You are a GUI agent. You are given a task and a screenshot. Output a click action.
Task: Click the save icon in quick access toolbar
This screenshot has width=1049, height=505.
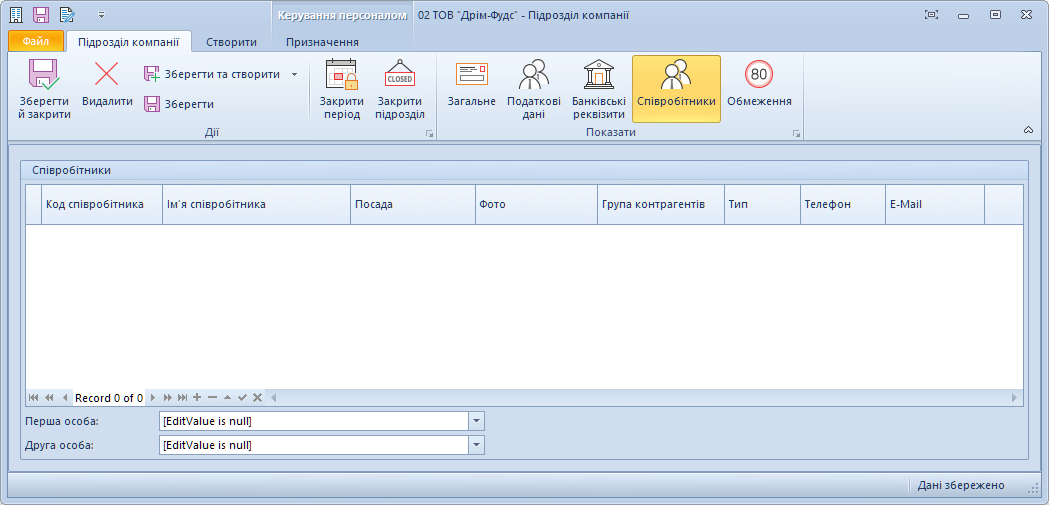point(41,15)
